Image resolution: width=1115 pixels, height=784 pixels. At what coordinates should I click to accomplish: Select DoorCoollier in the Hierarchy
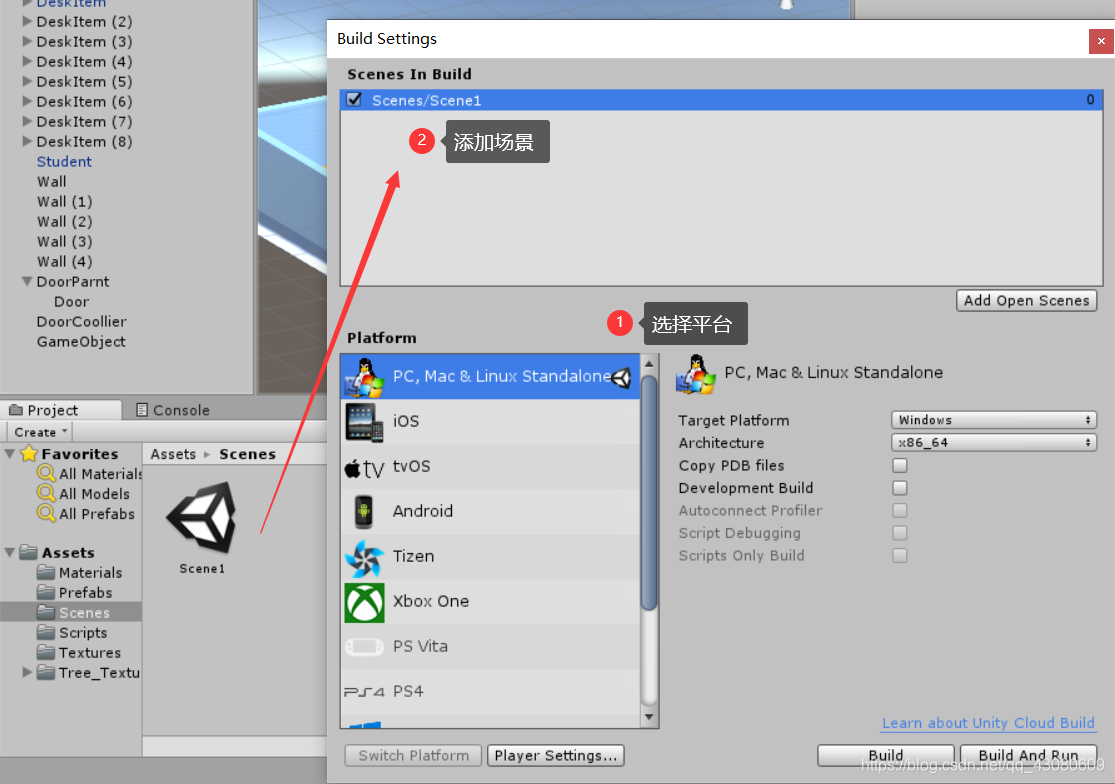tap(81, 321)
